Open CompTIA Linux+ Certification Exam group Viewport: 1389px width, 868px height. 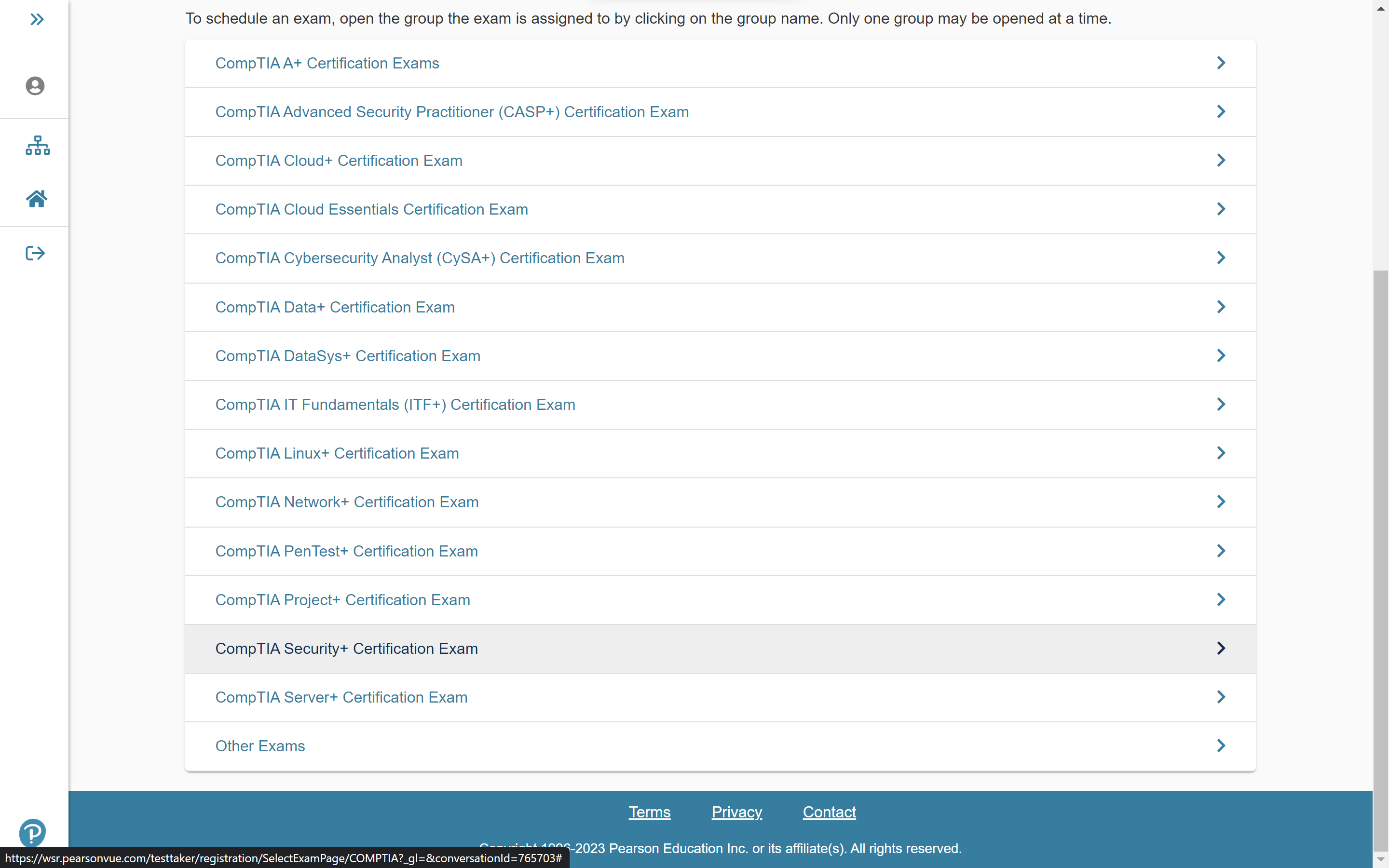[720, 453]
